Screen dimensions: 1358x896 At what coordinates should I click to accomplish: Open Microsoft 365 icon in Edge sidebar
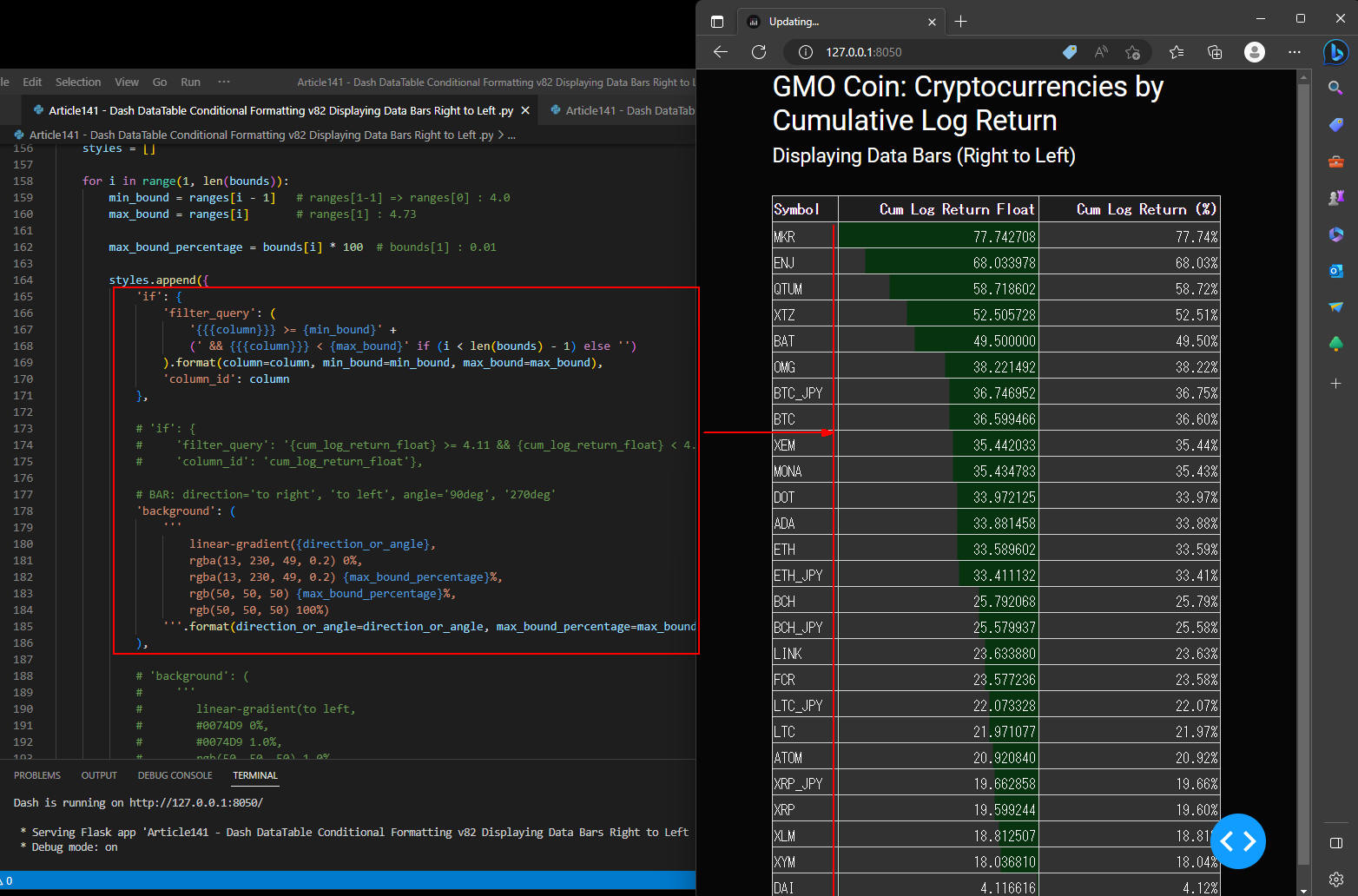tap(1335, 234)
